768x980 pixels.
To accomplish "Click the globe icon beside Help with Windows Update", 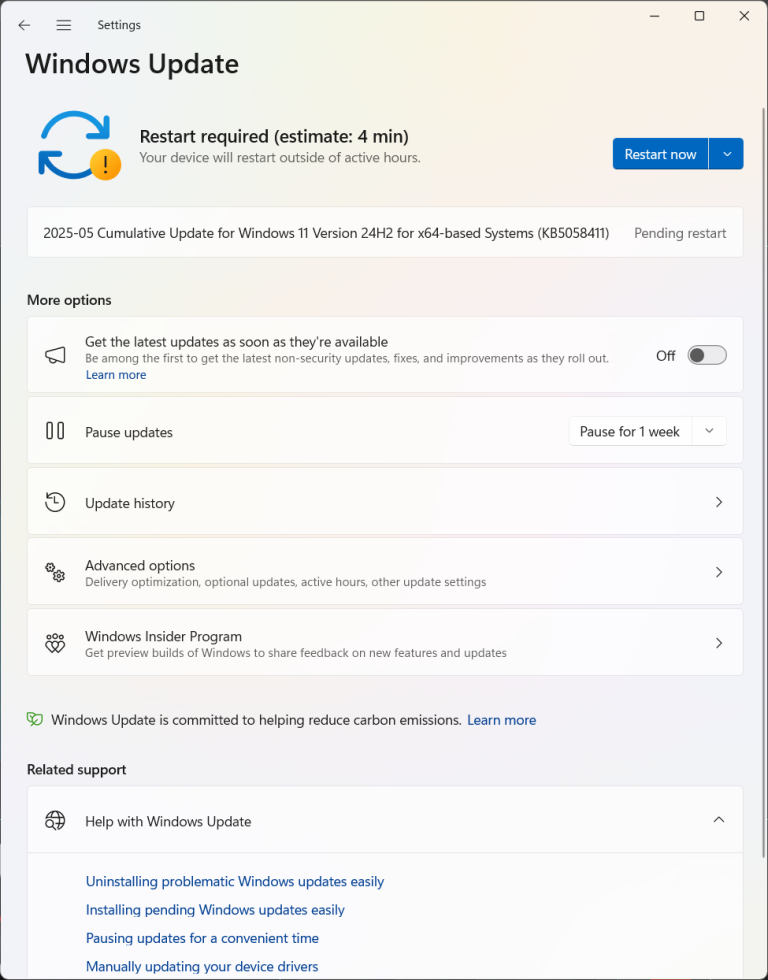I will (55, 820).
